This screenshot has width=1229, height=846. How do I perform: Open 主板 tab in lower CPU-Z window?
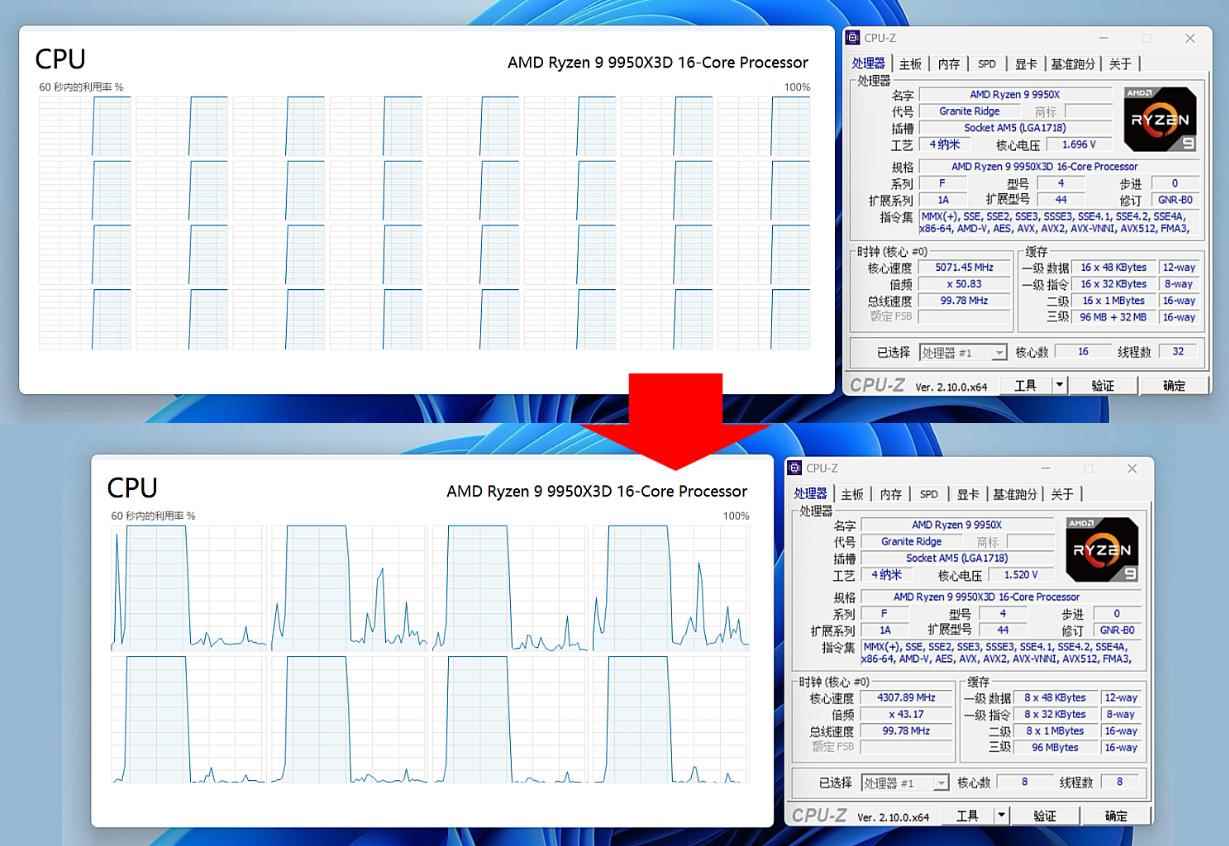[852, 494]
